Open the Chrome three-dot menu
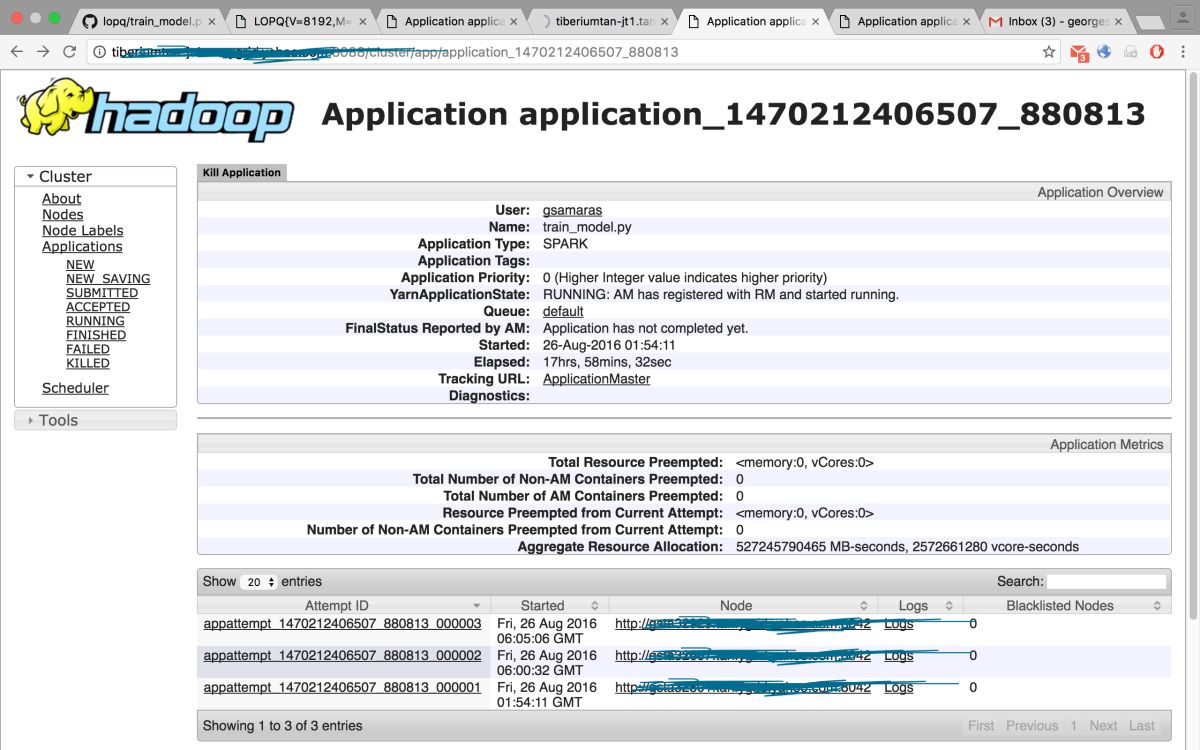 click(1182, 52)
